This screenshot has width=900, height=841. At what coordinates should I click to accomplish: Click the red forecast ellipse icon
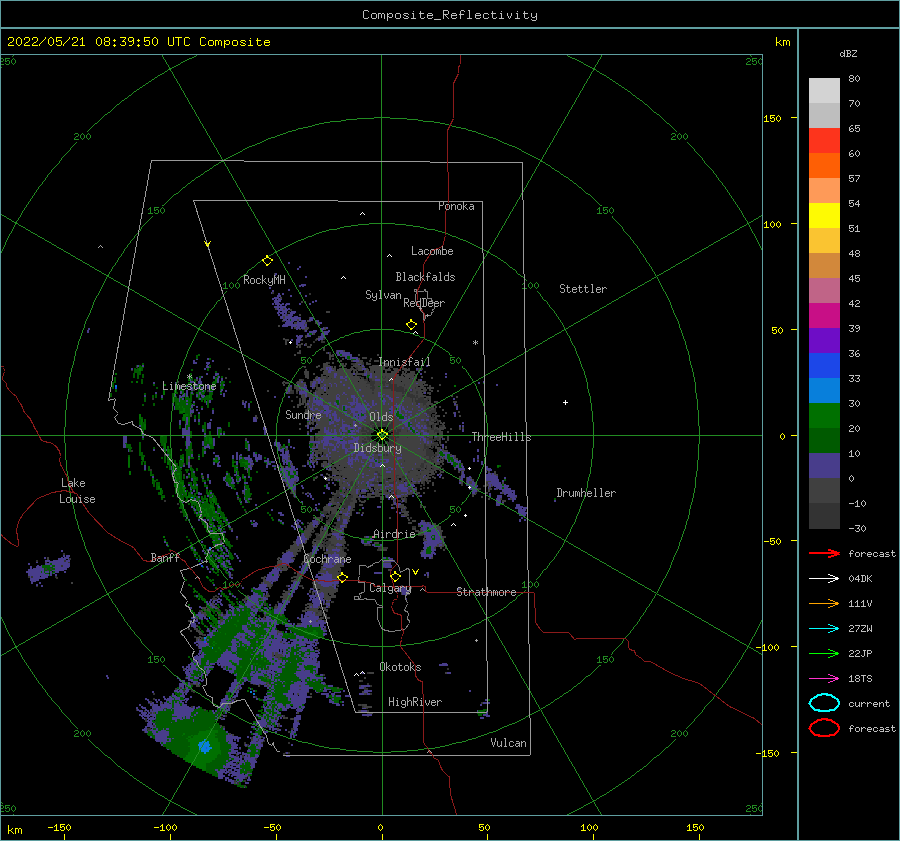pyautogui.click(x=824, y=728)
